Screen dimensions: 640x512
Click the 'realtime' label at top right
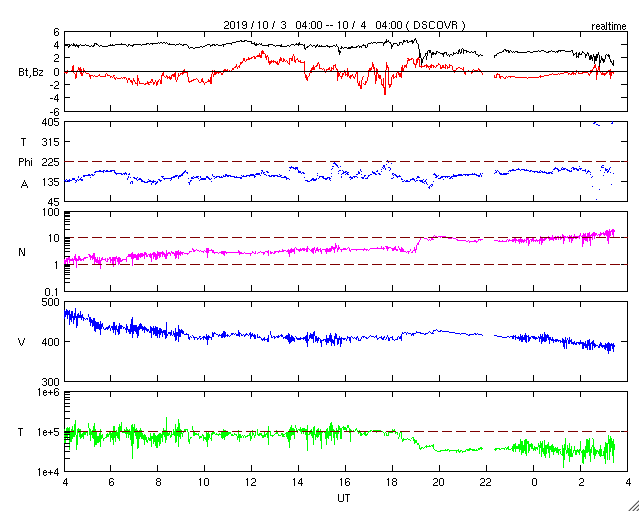pos(609,27)
